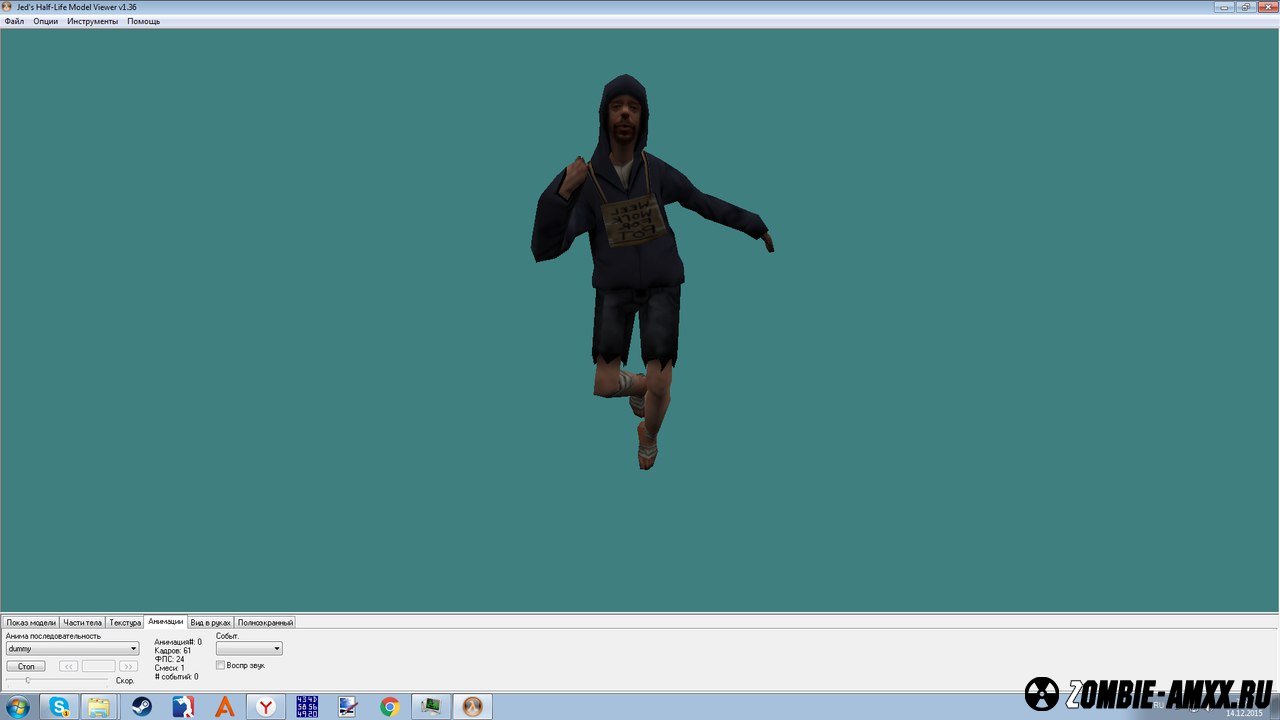
Task: Step to next frame with >> button
Action: coord(128,666)
